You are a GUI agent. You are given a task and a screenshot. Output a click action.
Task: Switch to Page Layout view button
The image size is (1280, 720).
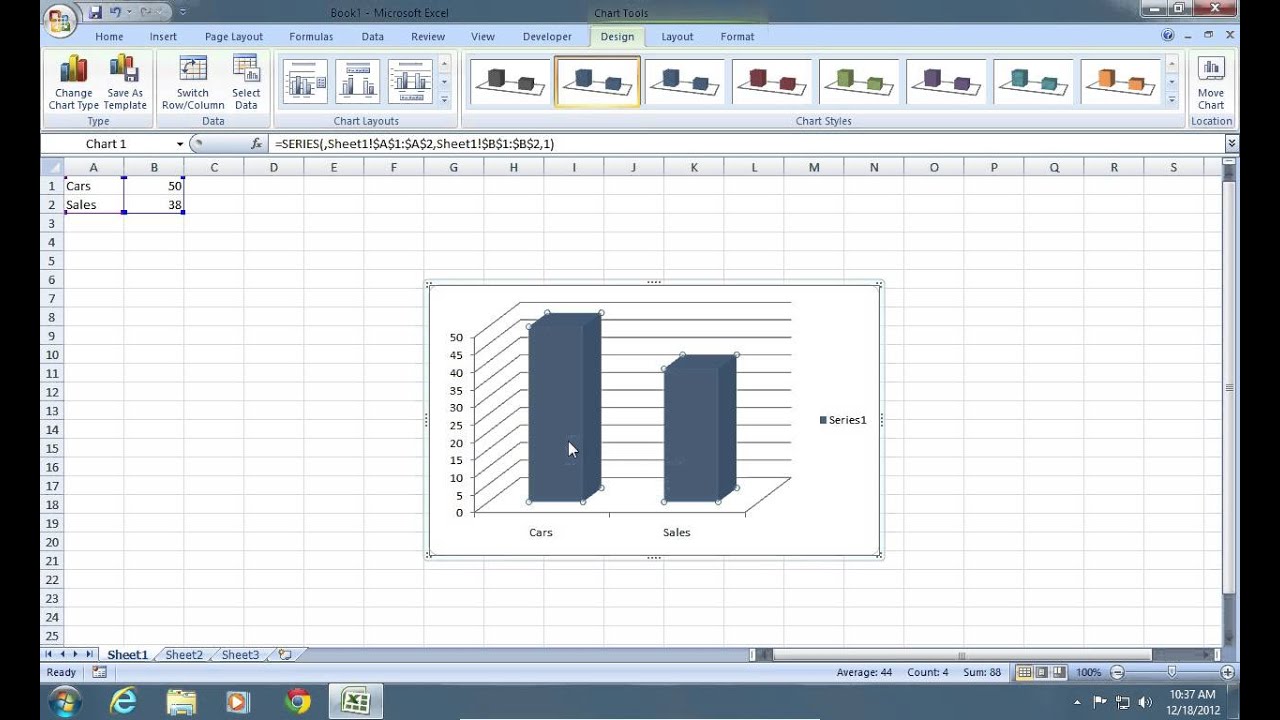point(1041,672)
